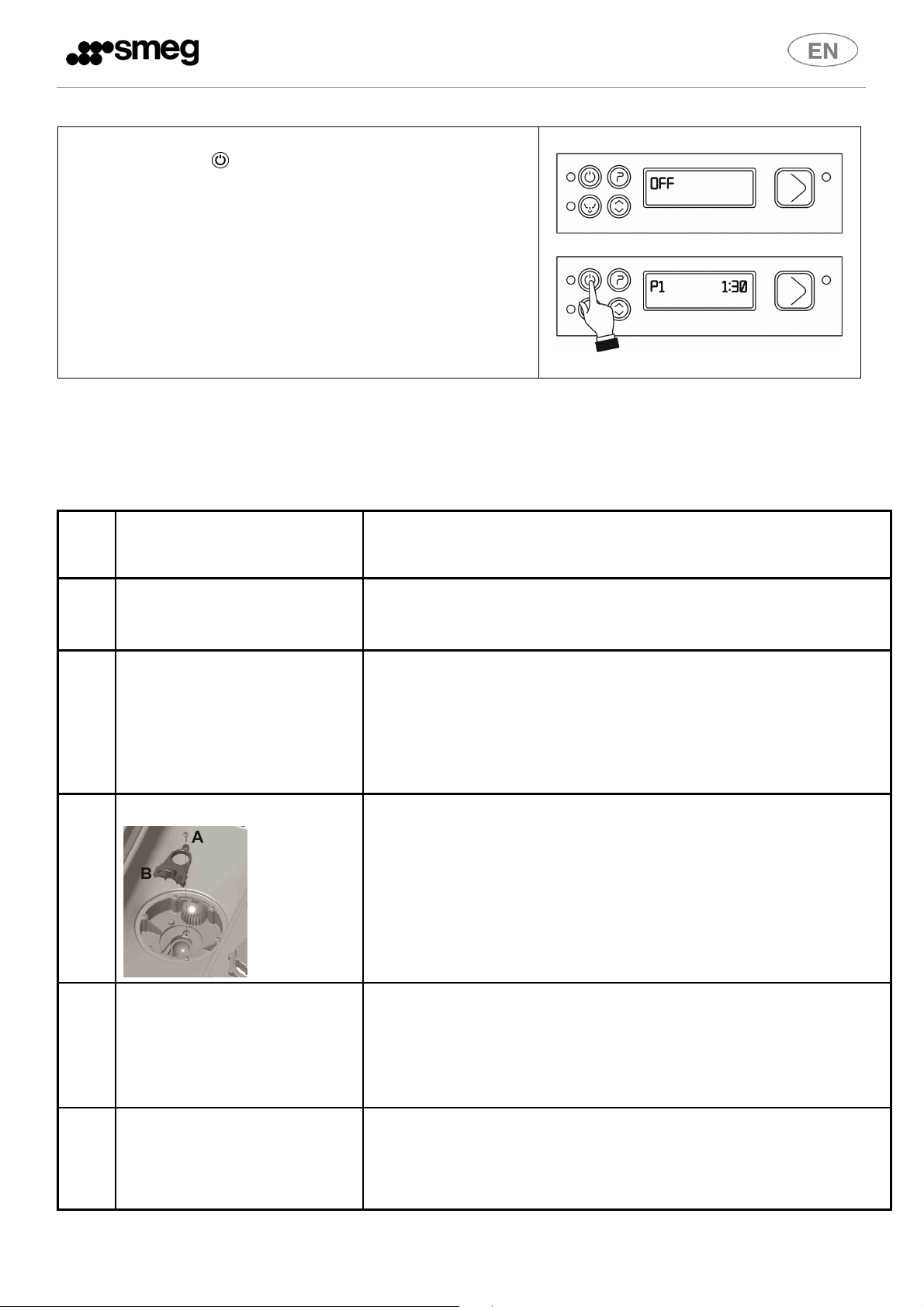Click the P program button on the P1 panel
Image resolution: width=924 pixels, height=1307 pixels.
618,280
